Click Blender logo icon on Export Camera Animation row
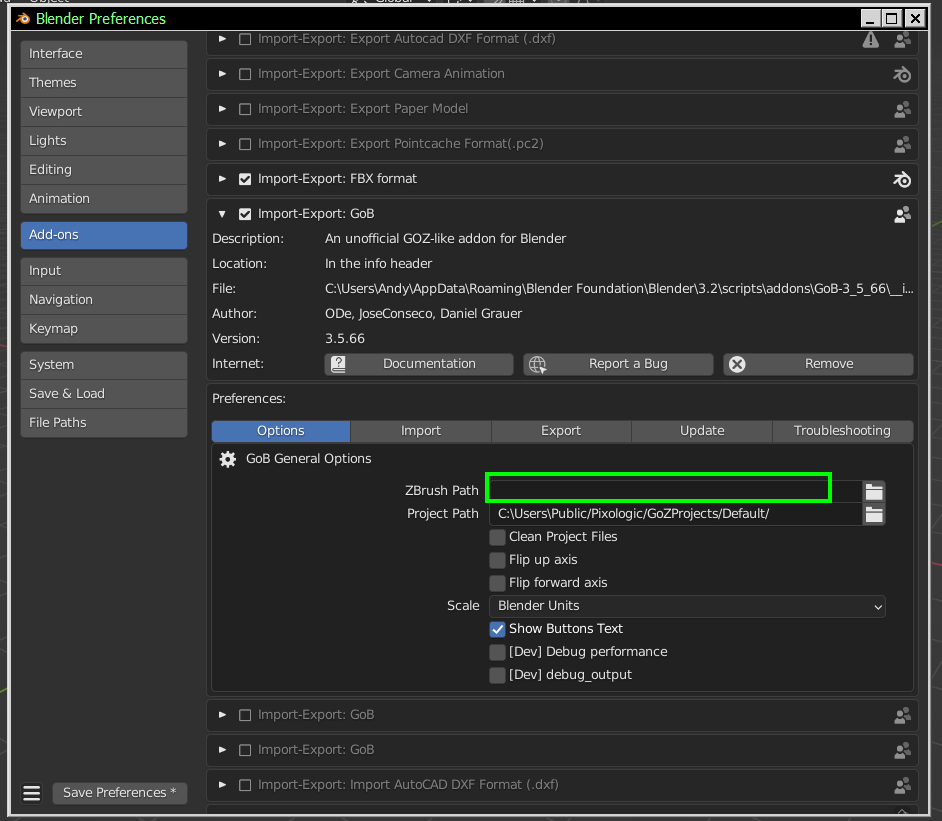 pyautogui.click(x=902, y=74)
